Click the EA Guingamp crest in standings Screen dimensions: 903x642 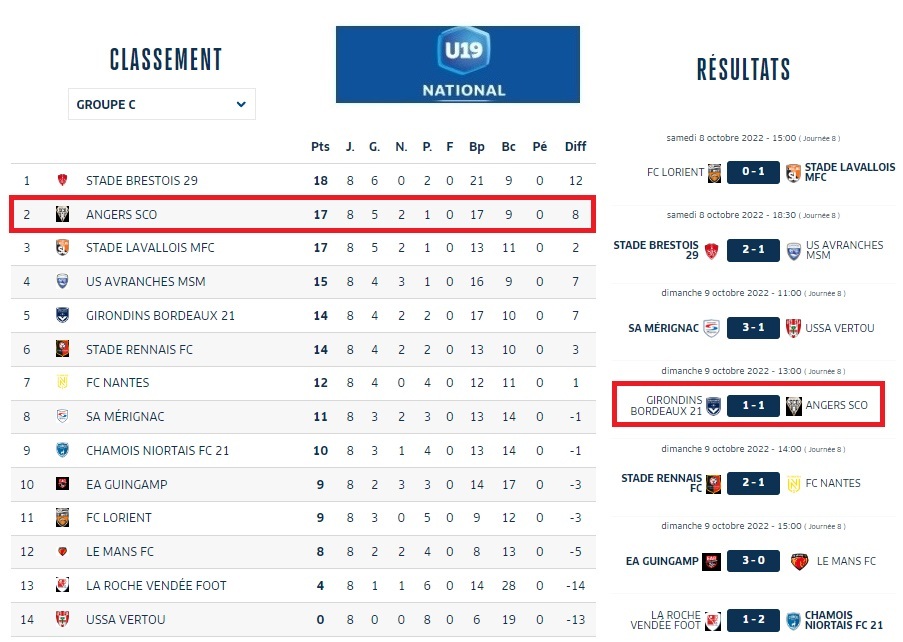(x=62, y=484)
